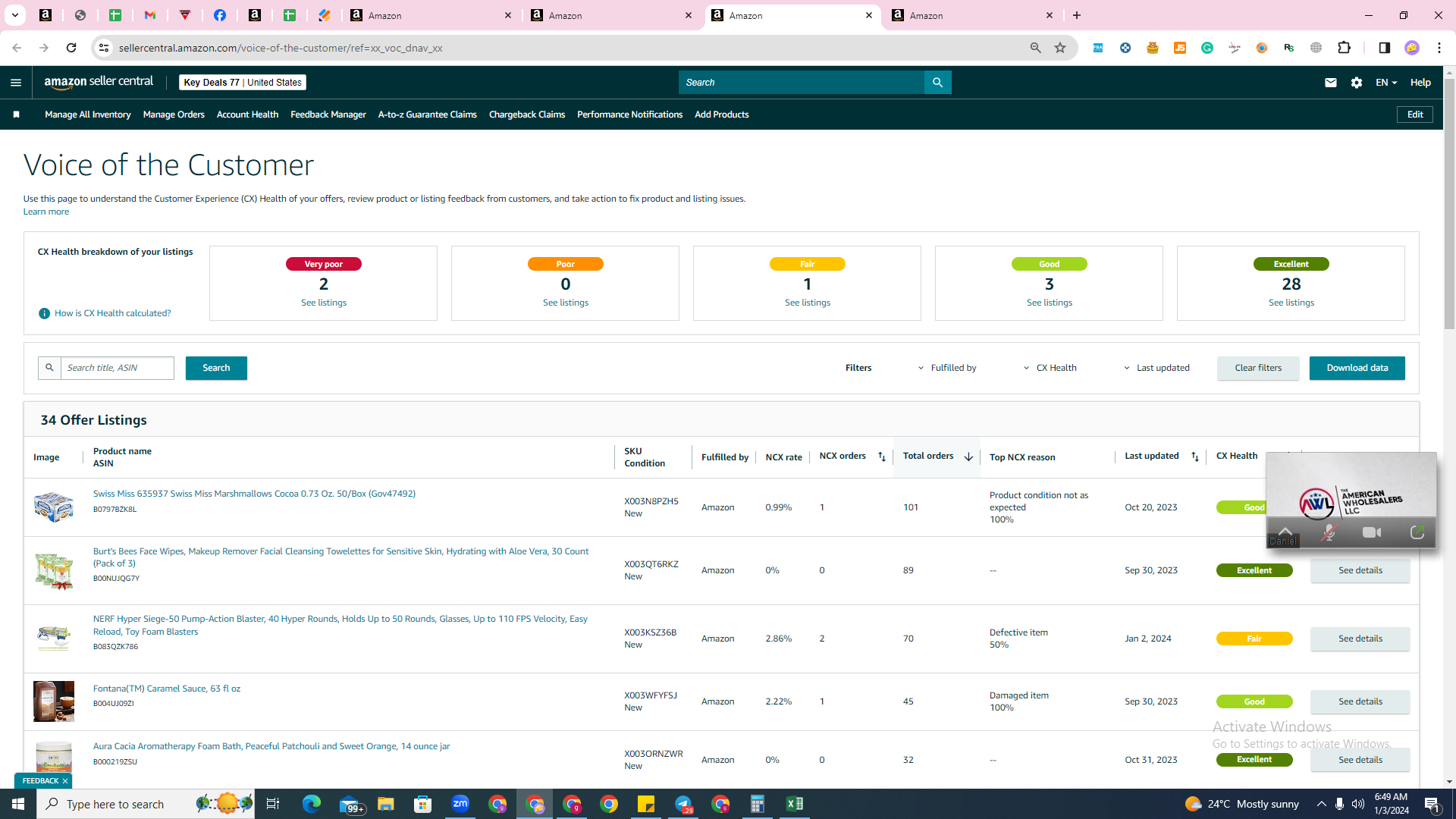Image resolution: width=1456 pixels, height=819 pixels.
Task: Go back using the browser back arrow
Action: click(17, 48)
